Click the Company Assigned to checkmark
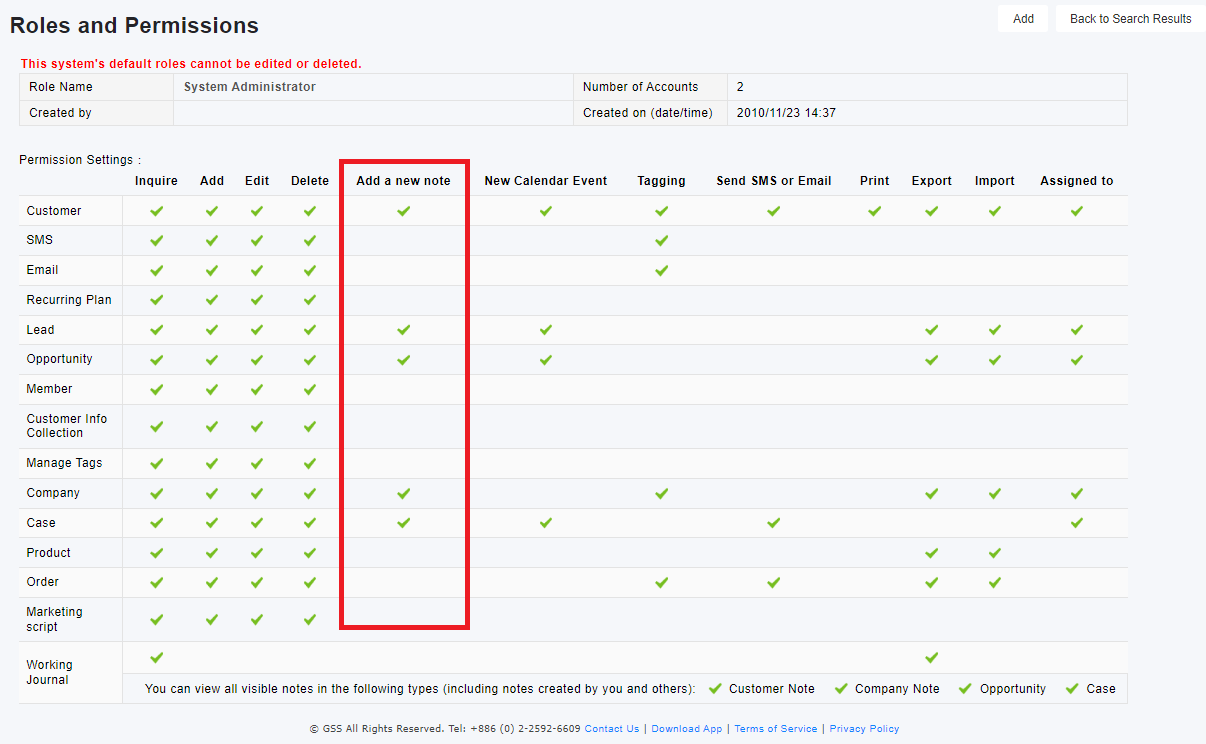Screen dimensions: 1206x744 pos(1076,493)
